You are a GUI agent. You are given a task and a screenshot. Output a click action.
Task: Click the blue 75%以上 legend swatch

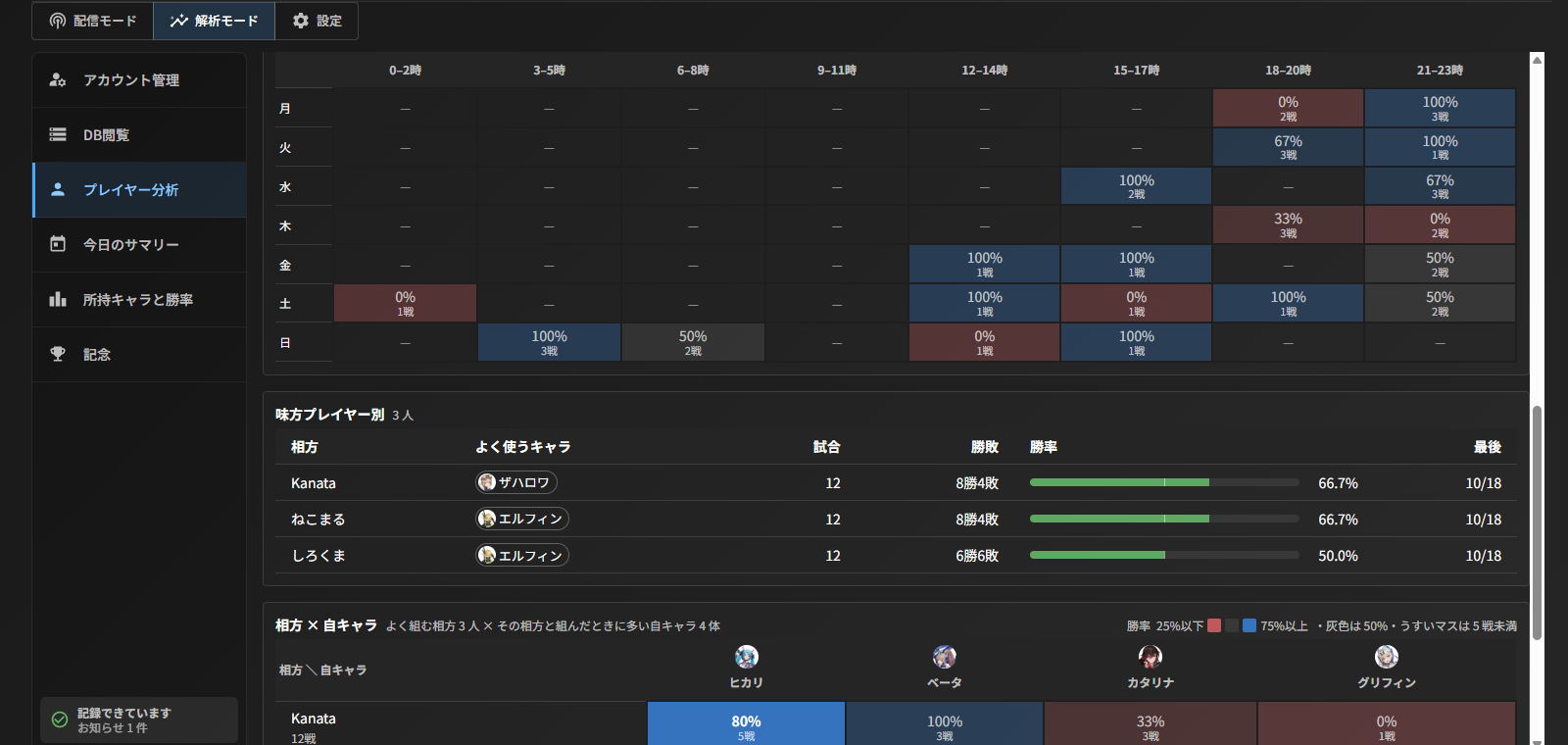coord(1249,625)
